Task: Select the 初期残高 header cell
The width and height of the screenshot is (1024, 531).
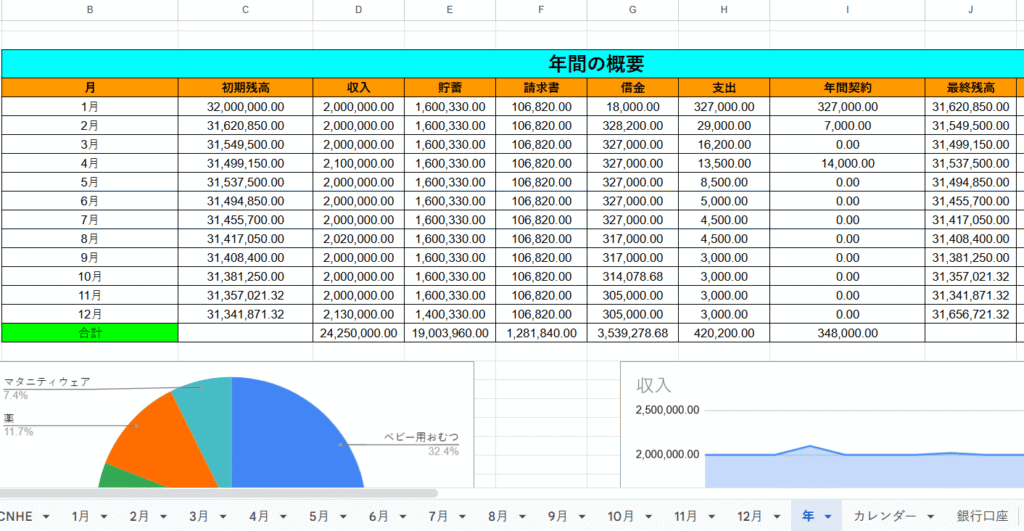Action: pos(246,88)
